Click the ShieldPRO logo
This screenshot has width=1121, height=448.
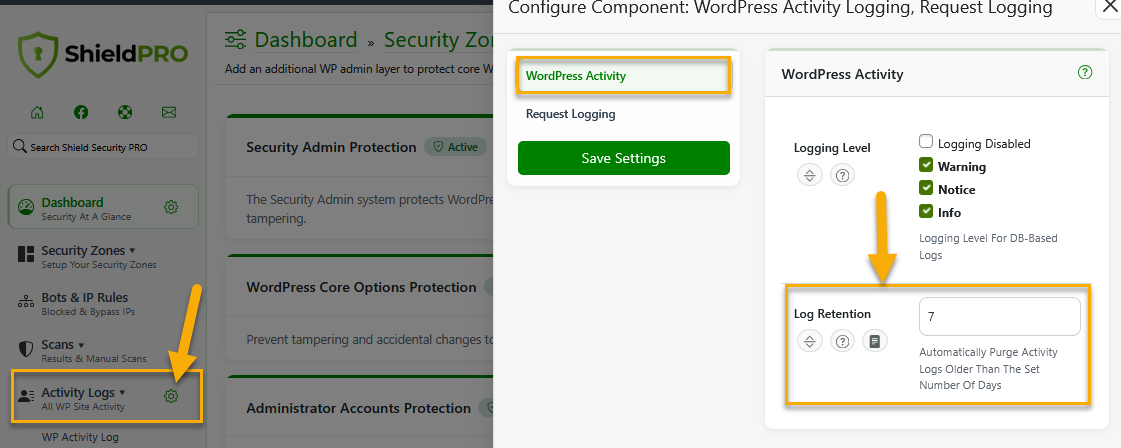103,54
